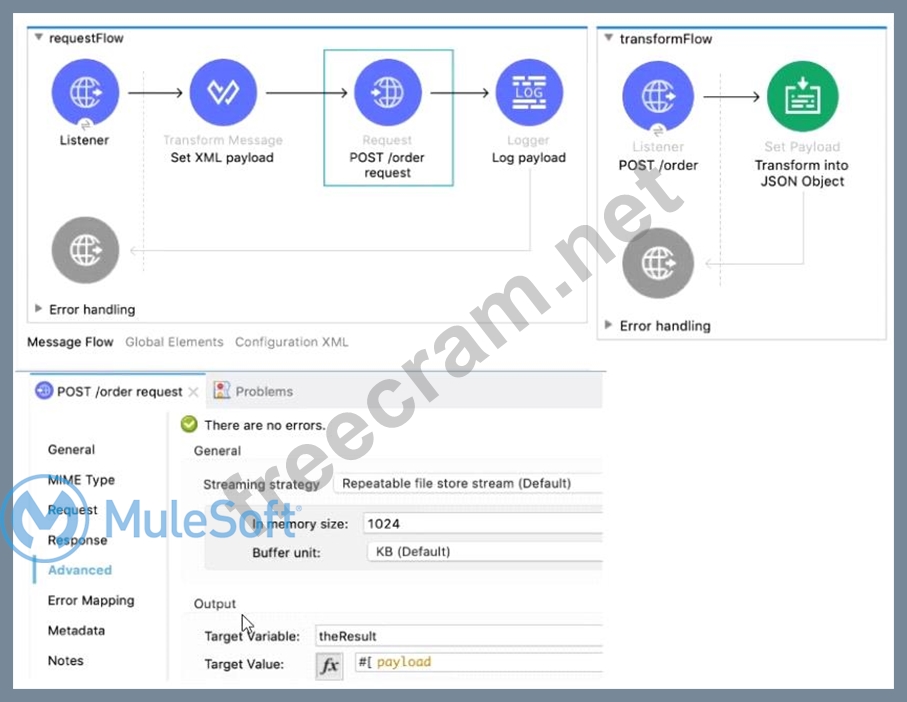Click the fx expression button for Target Value
The width and height of the screenshot is (907, 702).
tap(329, 665)
